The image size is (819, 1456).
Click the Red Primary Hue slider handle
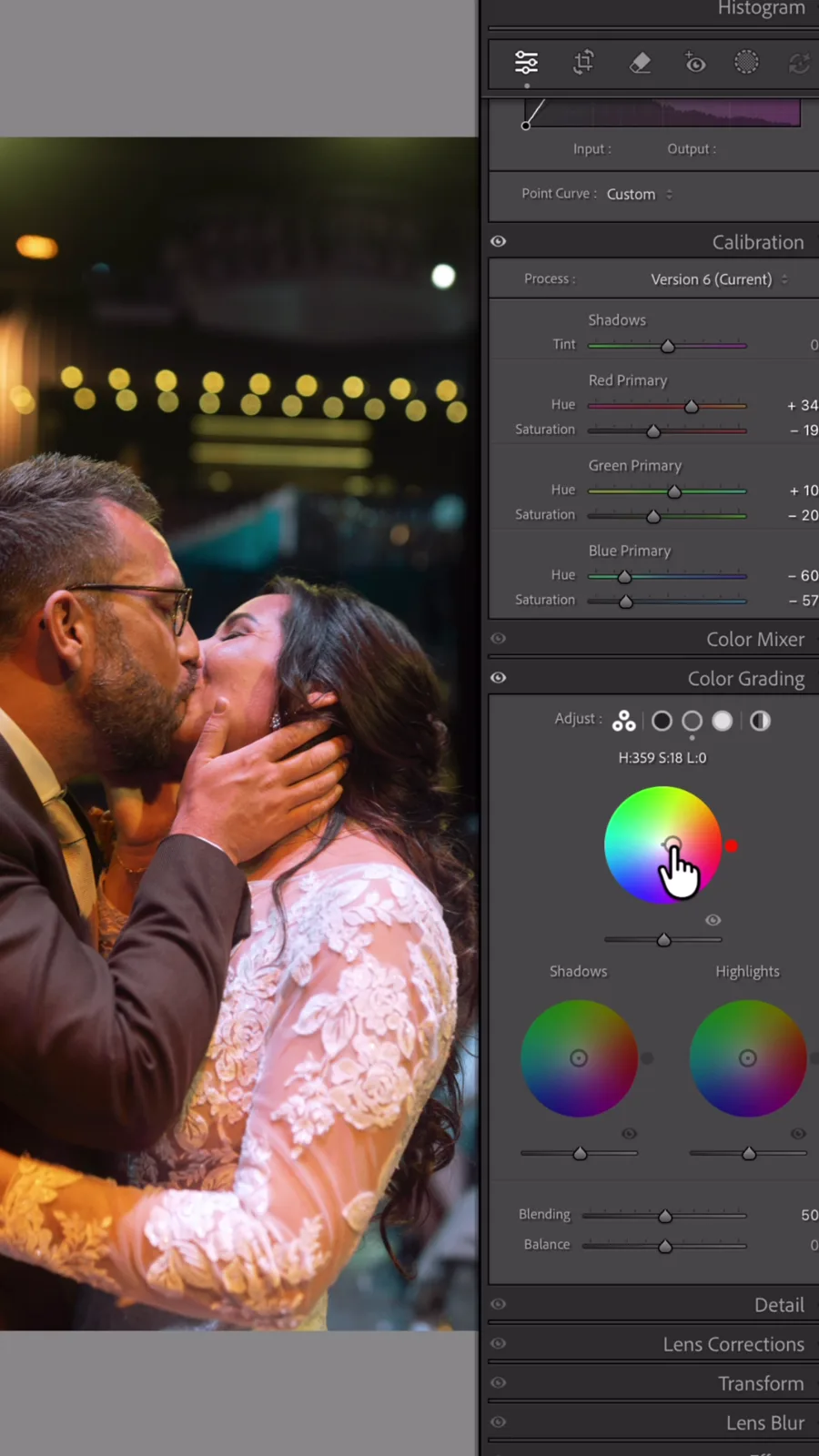point(692,406)
